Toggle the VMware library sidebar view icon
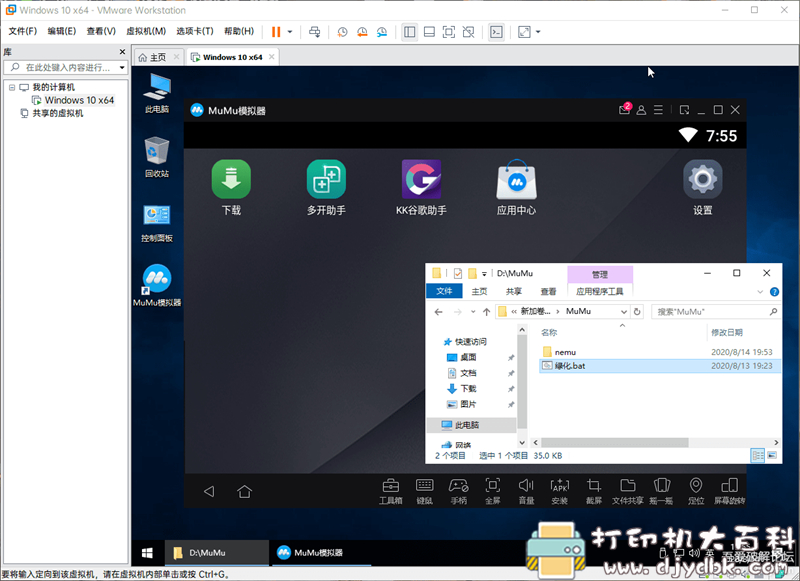This screenshot has width=800, height=581. pyautogui.click(x=409, y=32)
